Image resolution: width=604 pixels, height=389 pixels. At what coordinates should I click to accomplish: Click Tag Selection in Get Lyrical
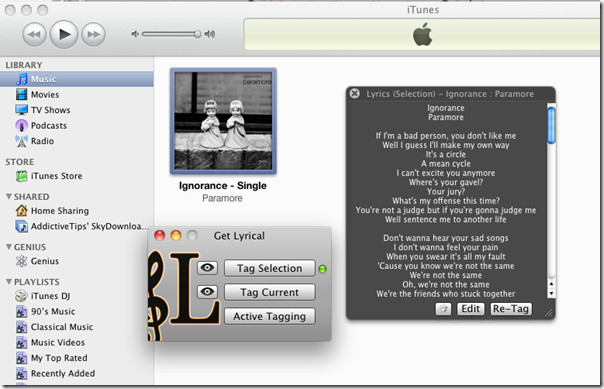click(x=270, y=268)
